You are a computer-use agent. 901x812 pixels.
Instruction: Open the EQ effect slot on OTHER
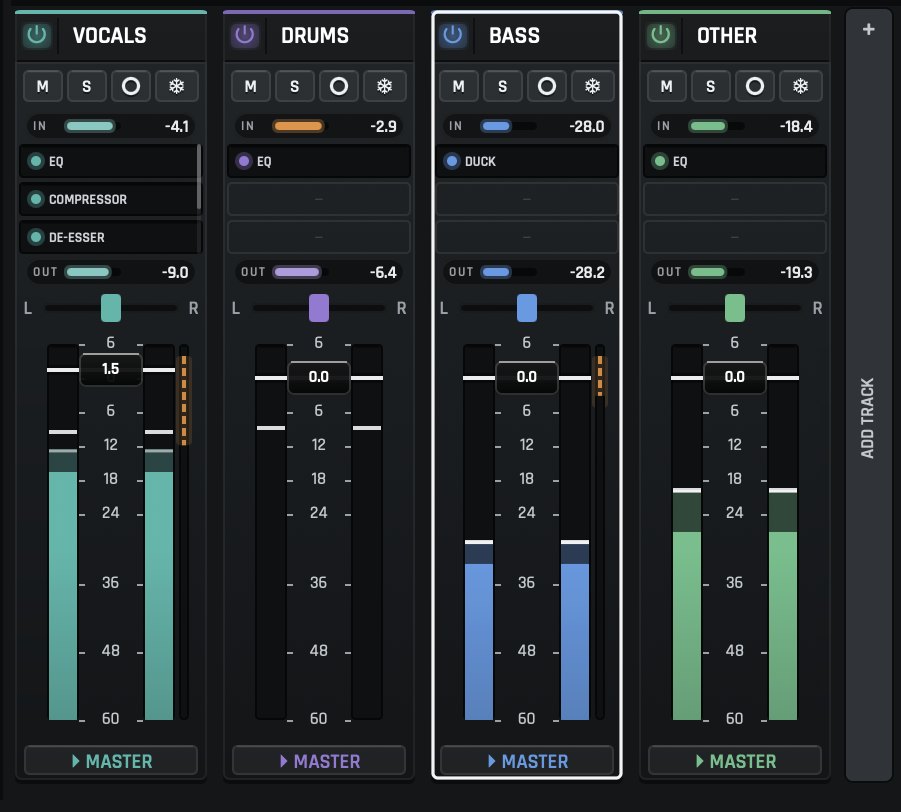735,161
